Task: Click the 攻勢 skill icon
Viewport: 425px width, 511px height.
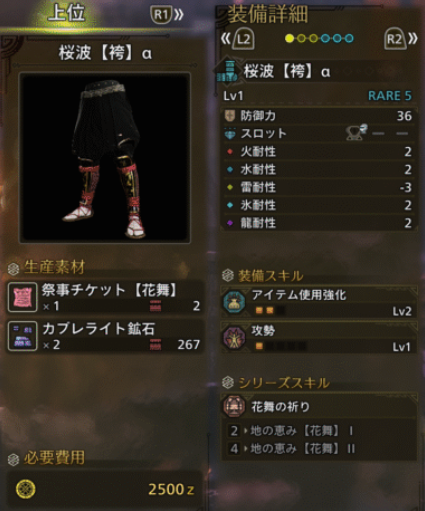Action: pyautogui.click(x=234, y=338)
